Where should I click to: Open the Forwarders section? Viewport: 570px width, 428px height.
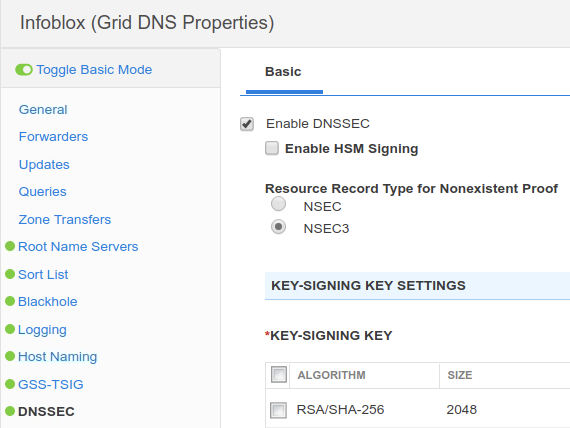click(53, 137)
